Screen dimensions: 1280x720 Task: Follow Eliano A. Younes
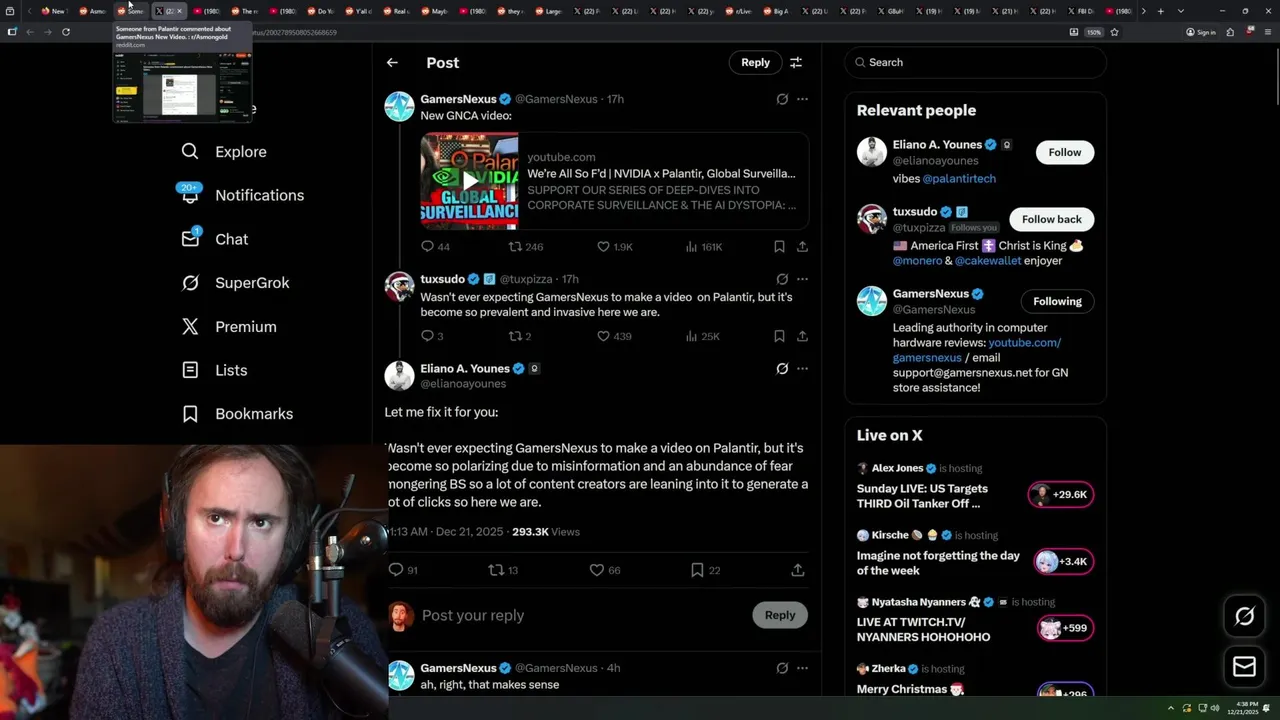tap(1064, 152)
